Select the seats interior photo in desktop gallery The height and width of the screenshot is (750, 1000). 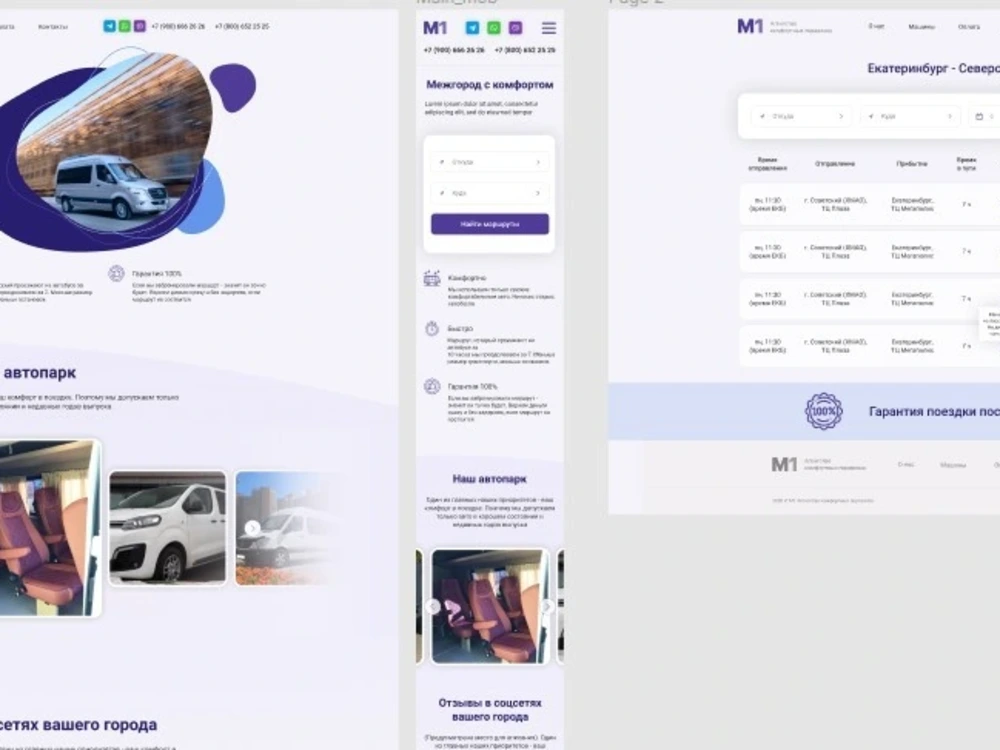click(x=50, y=528)
